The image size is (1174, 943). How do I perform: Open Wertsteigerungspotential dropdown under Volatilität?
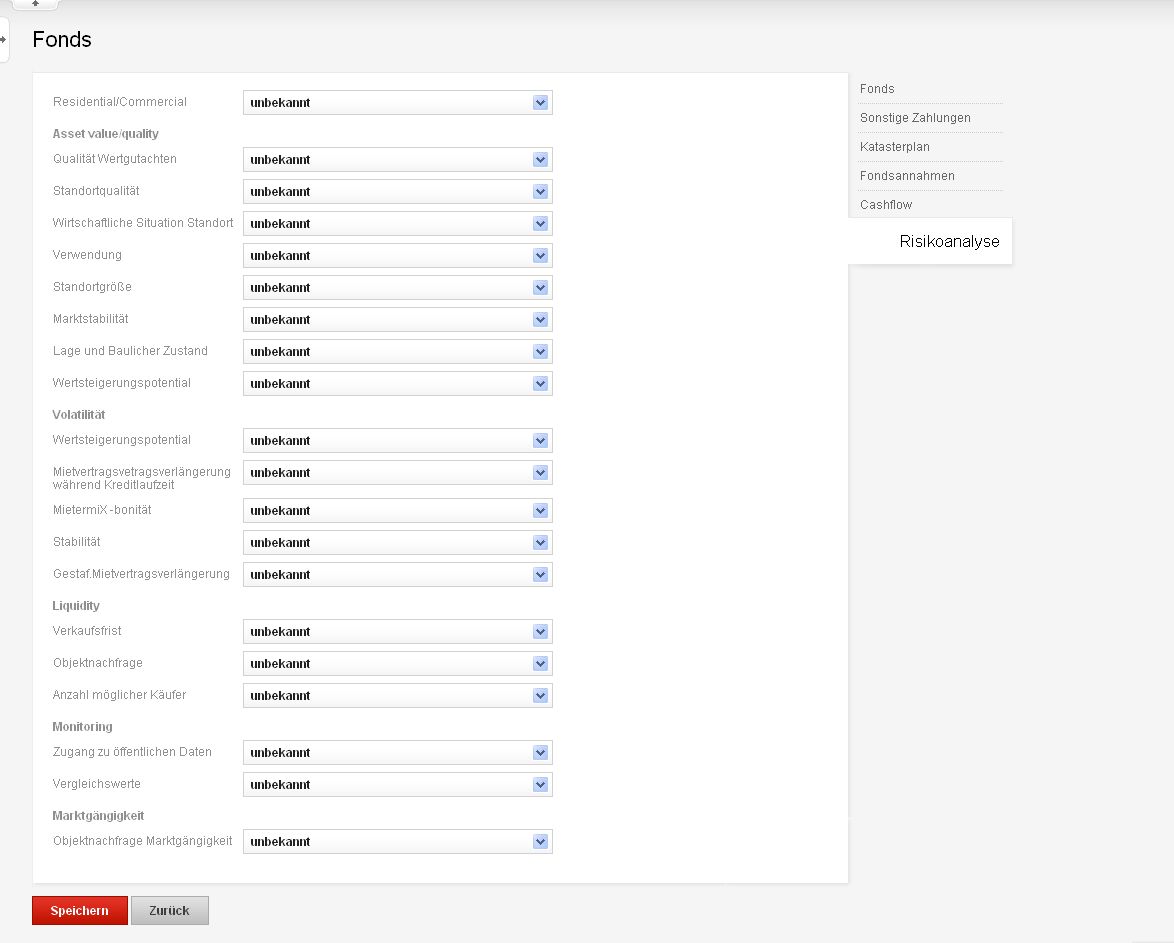[x=398, y=440]
